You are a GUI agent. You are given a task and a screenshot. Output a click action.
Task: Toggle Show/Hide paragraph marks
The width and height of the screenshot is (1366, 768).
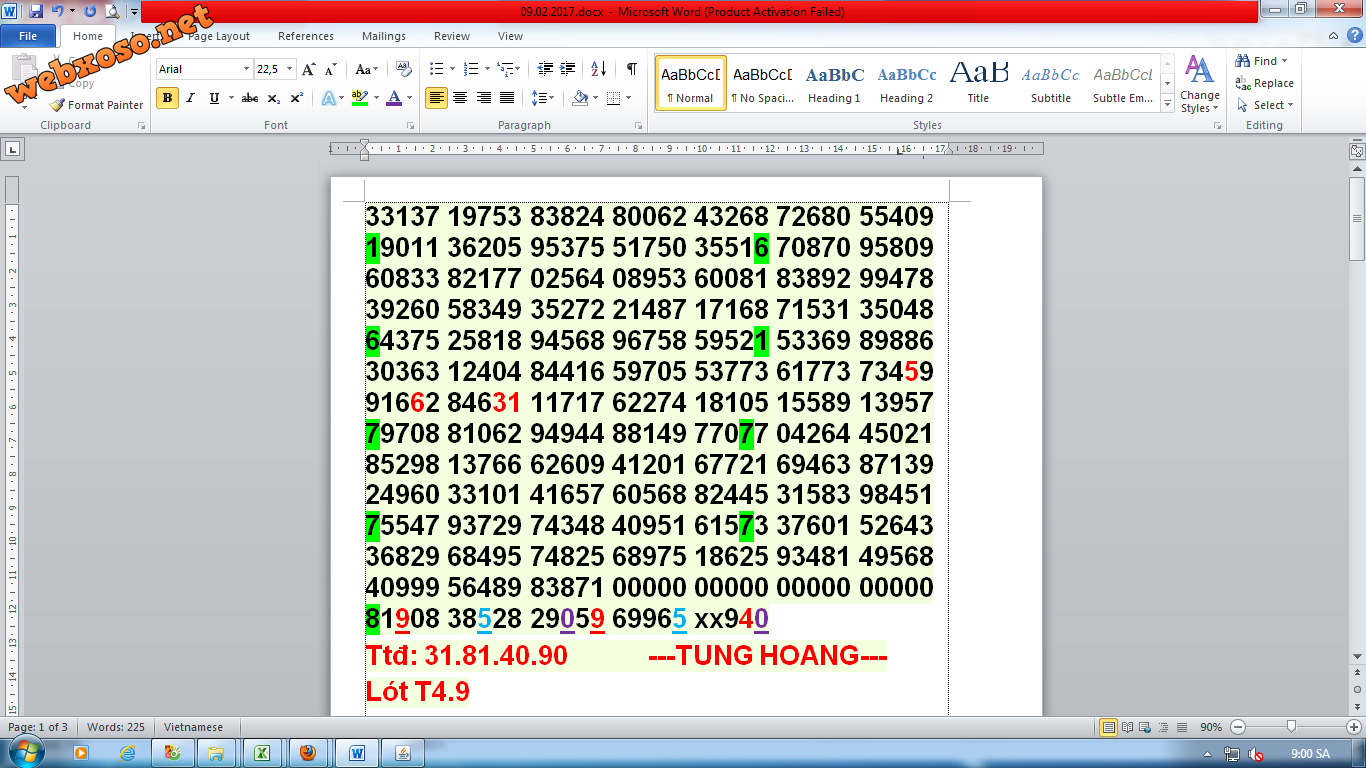click(x=631, y=69)
